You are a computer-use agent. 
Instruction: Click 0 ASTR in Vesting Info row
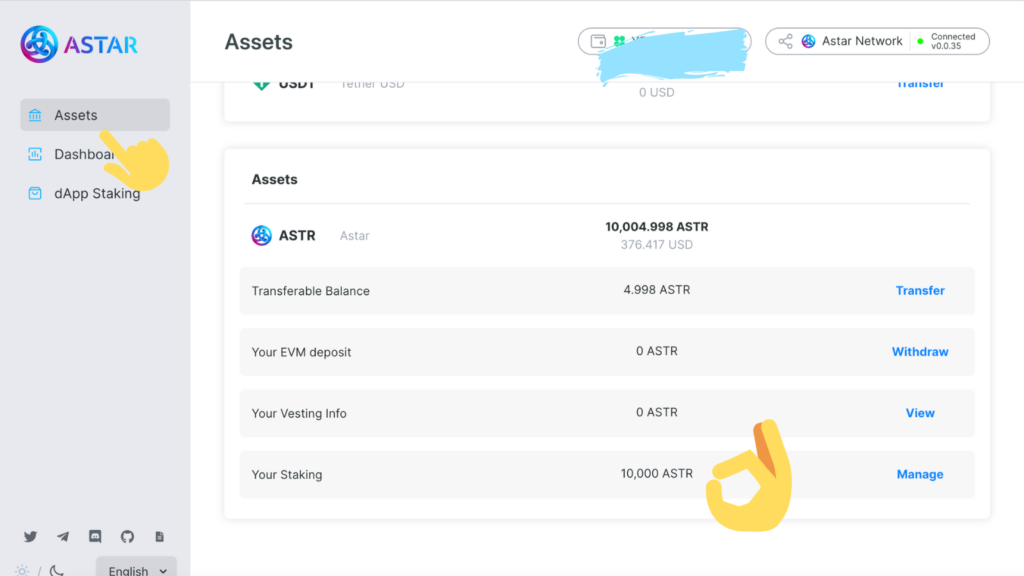pyautogui.click(x=656, y=413)
